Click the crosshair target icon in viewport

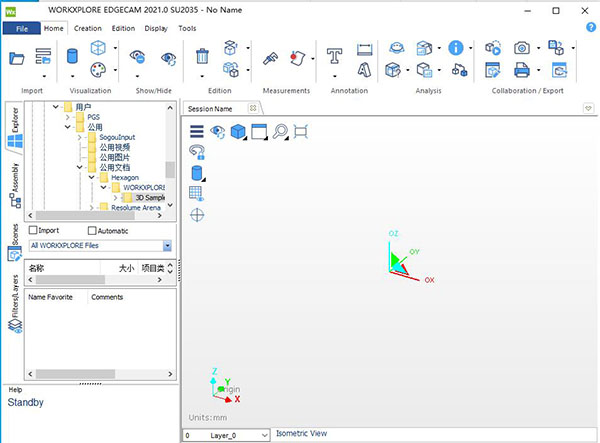pos(197,215)
